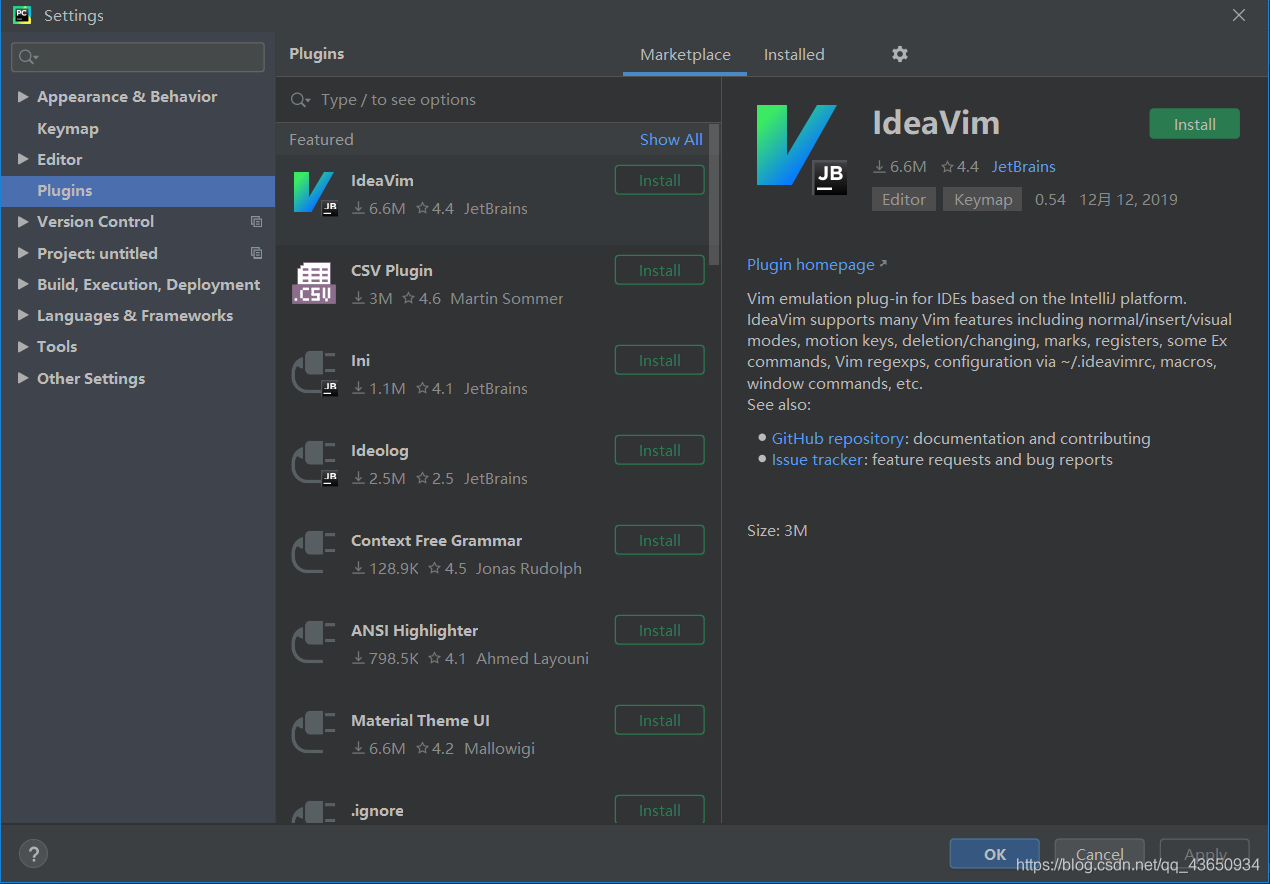This screenshot has height=884, width=1270.
Task: Click the ANSI Highlighter plugin icon
Action: pos(314,643)
